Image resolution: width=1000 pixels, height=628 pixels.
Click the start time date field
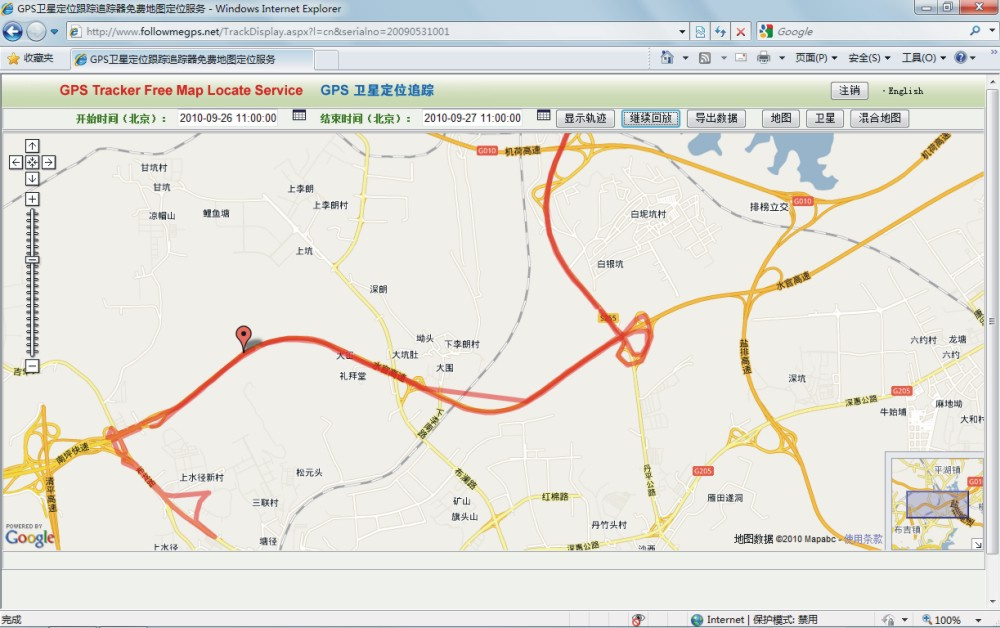pyautogui.click(x=228, y=118)
